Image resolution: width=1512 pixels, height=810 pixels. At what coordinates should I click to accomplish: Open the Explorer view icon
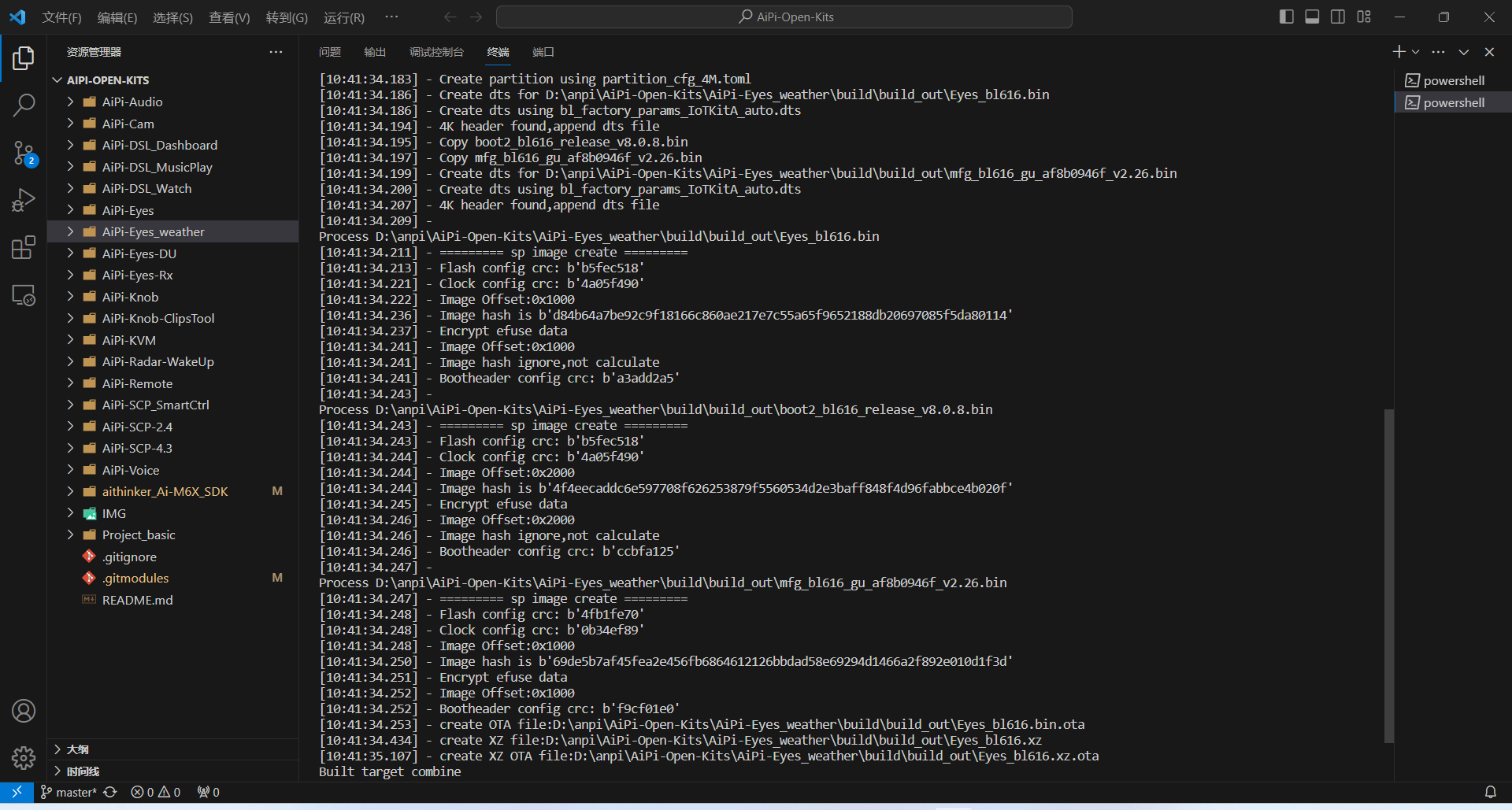coord(24,58)
